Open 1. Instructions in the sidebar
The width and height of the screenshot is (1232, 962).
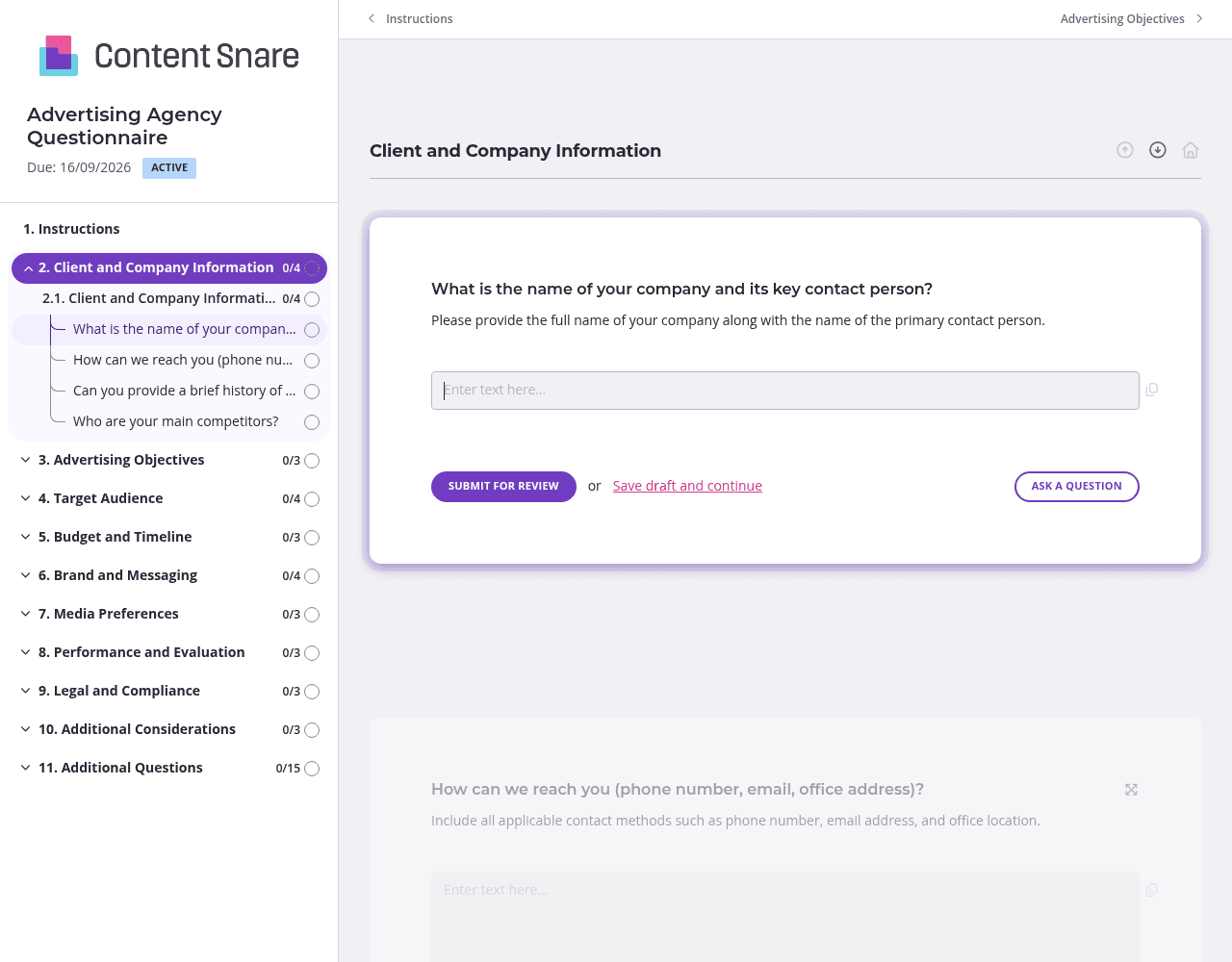(71, 229)
